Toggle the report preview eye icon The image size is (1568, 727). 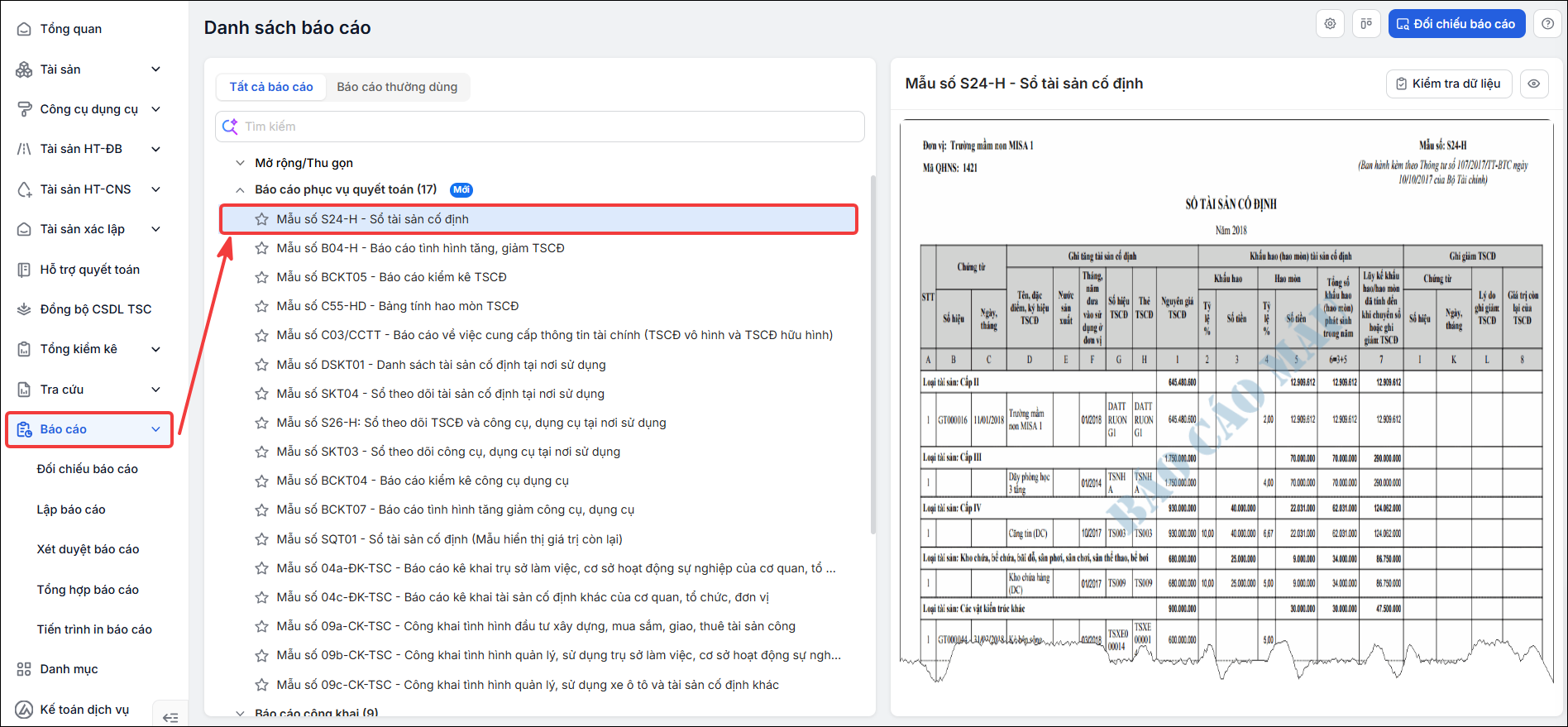coord(1534,84)
